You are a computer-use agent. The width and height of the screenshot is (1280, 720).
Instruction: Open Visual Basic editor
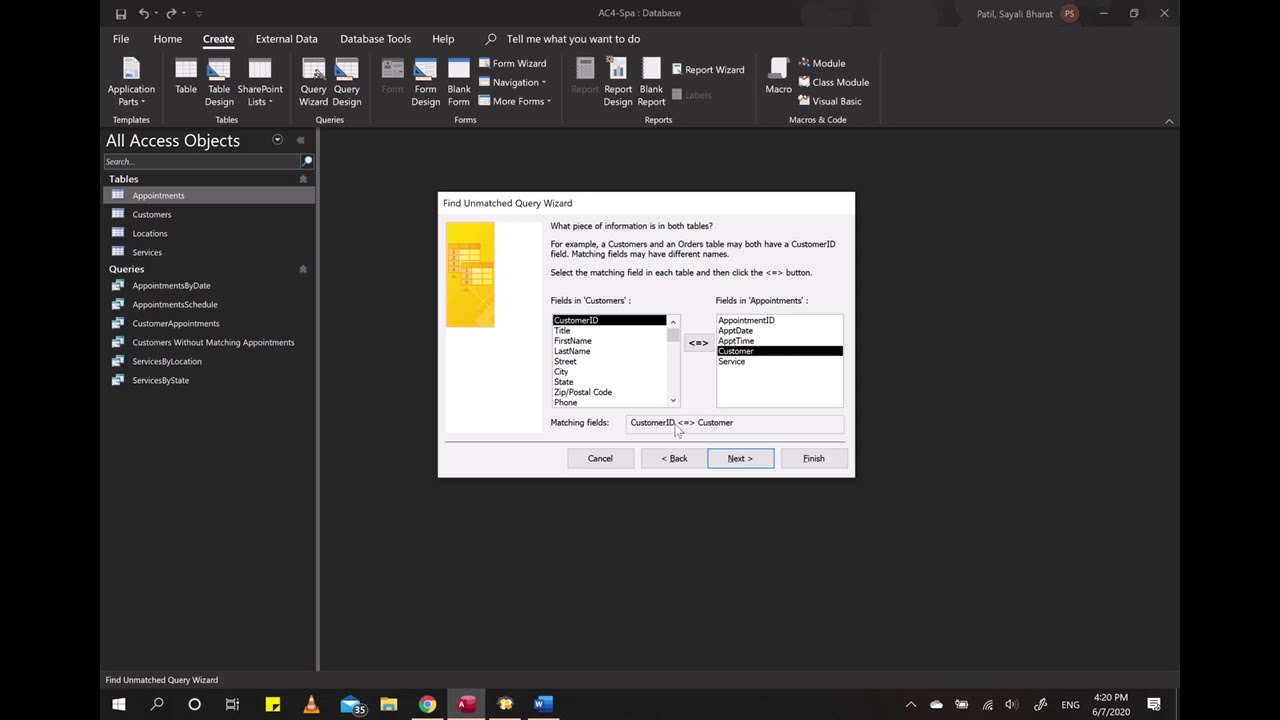pyautogui.click(x=829, y=101)
